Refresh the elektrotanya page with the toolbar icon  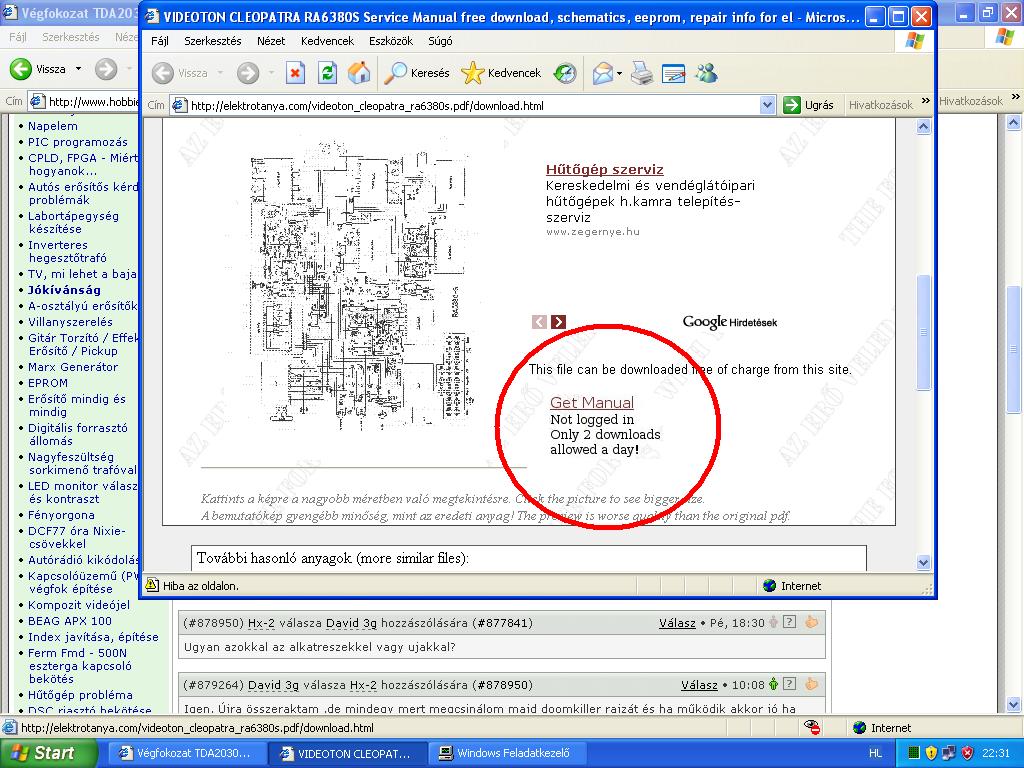[327, 73]
